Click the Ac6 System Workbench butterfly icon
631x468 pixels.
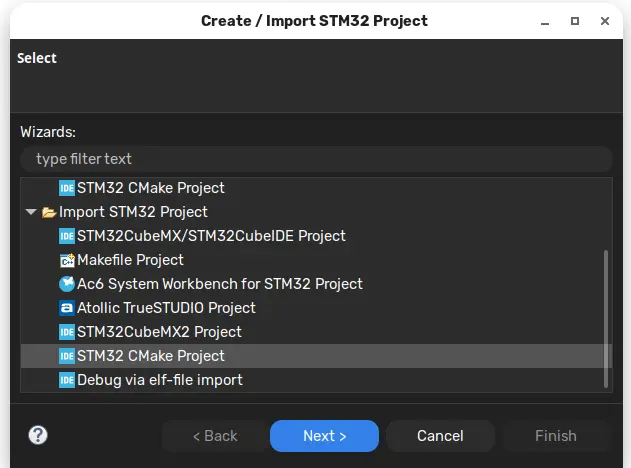point(67,284)
